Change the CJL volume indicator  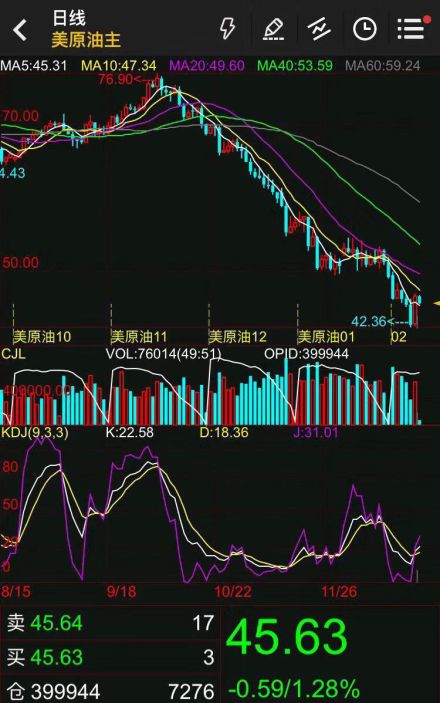coord(13,354)
